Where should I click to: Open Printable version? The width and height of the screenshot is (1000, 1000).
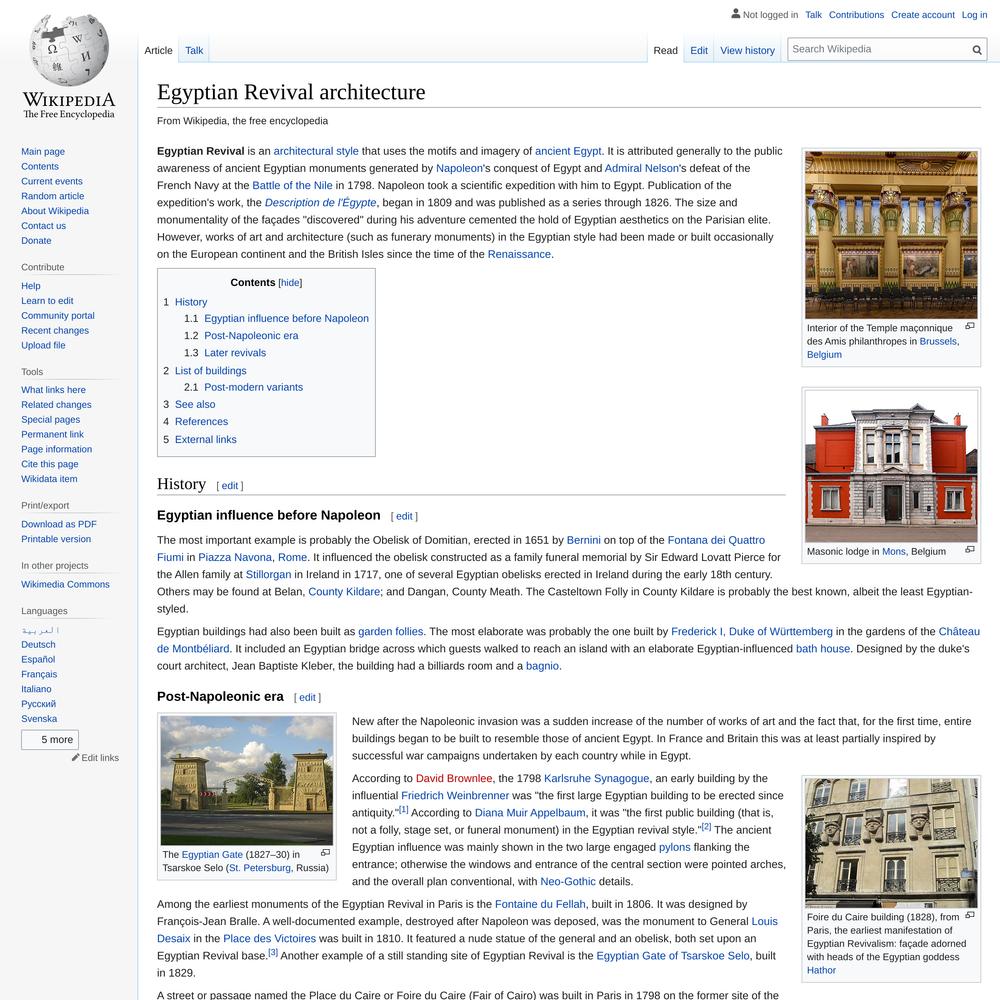tap(56, 539)
